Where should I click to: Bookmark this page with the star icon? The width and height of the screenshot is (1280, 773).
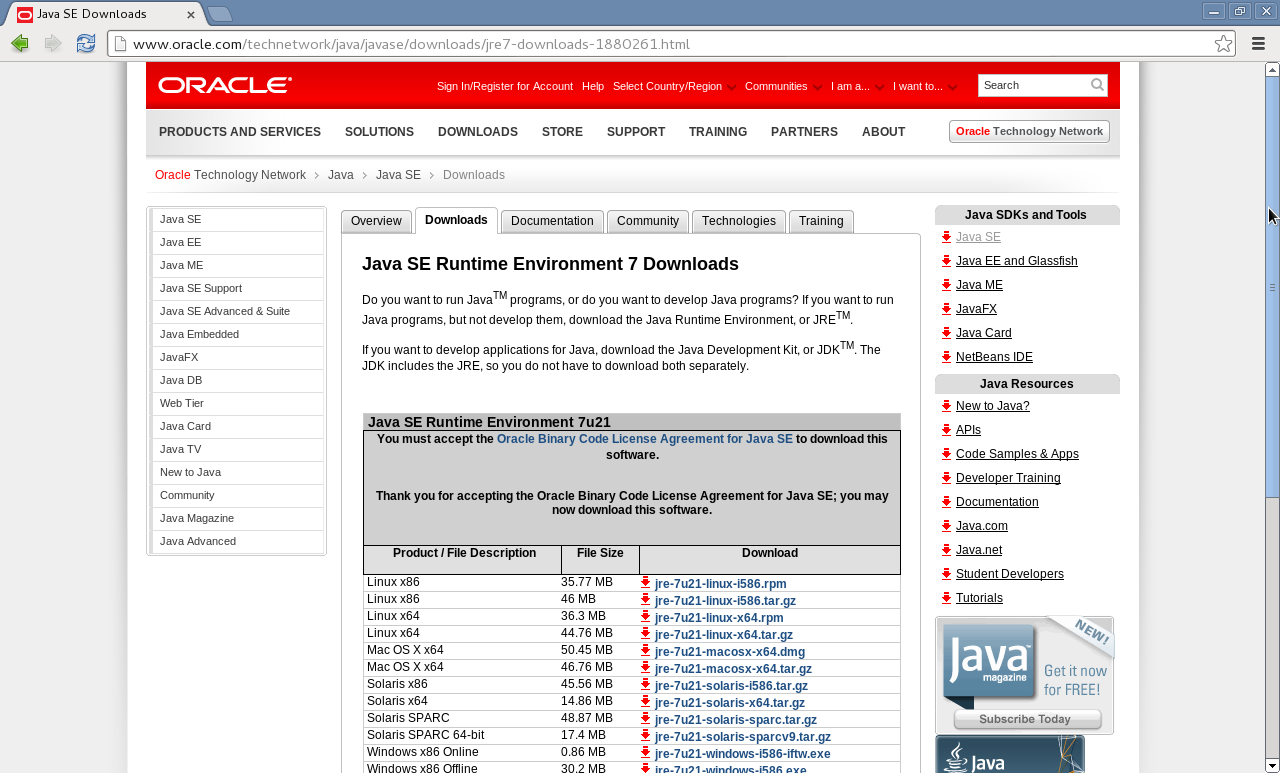1223,43
